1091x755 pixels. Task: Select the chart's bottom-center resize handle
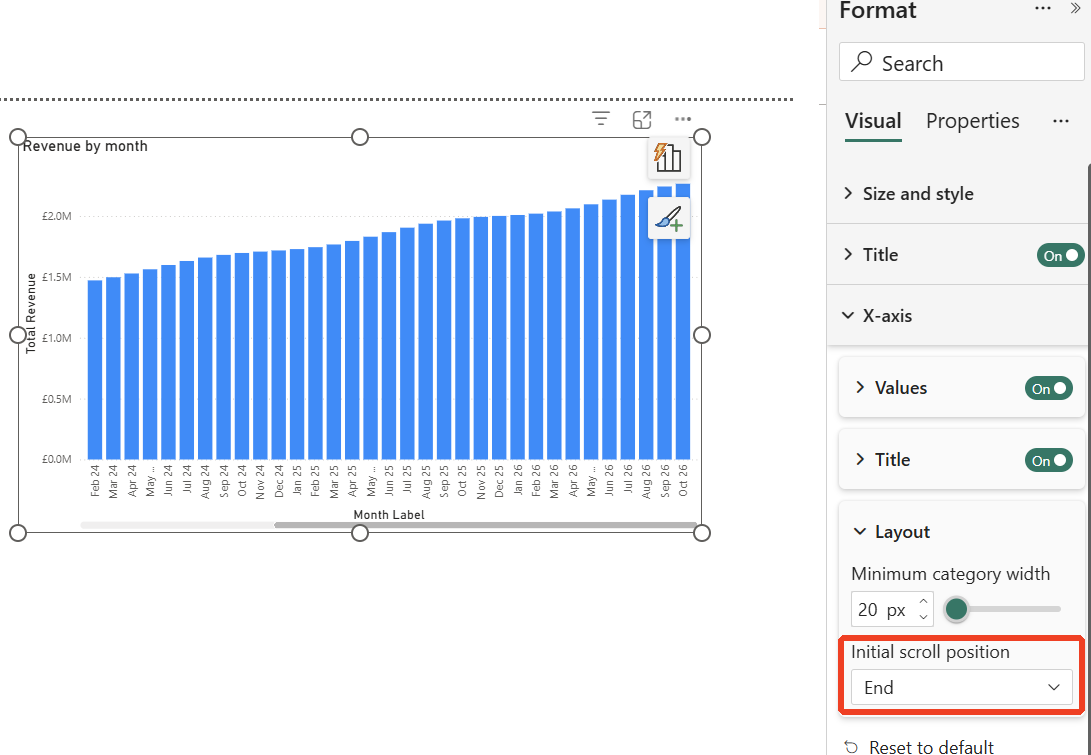(x=360, y=533)
